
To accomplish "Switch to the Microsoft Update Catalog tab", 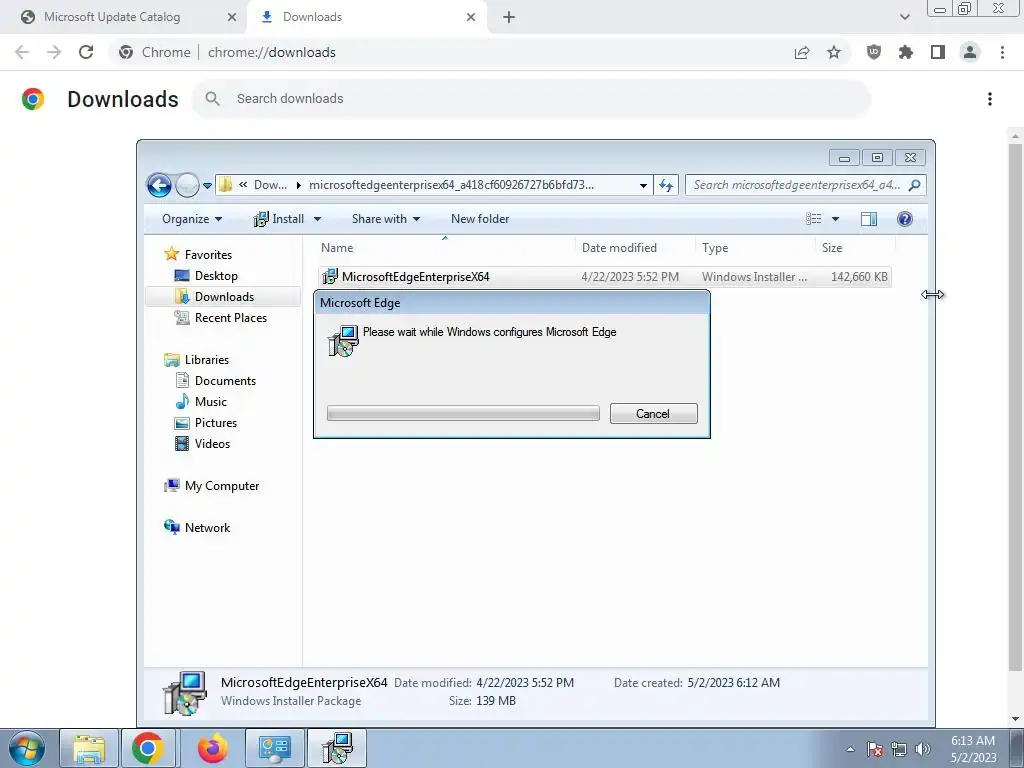I will 124,17.
